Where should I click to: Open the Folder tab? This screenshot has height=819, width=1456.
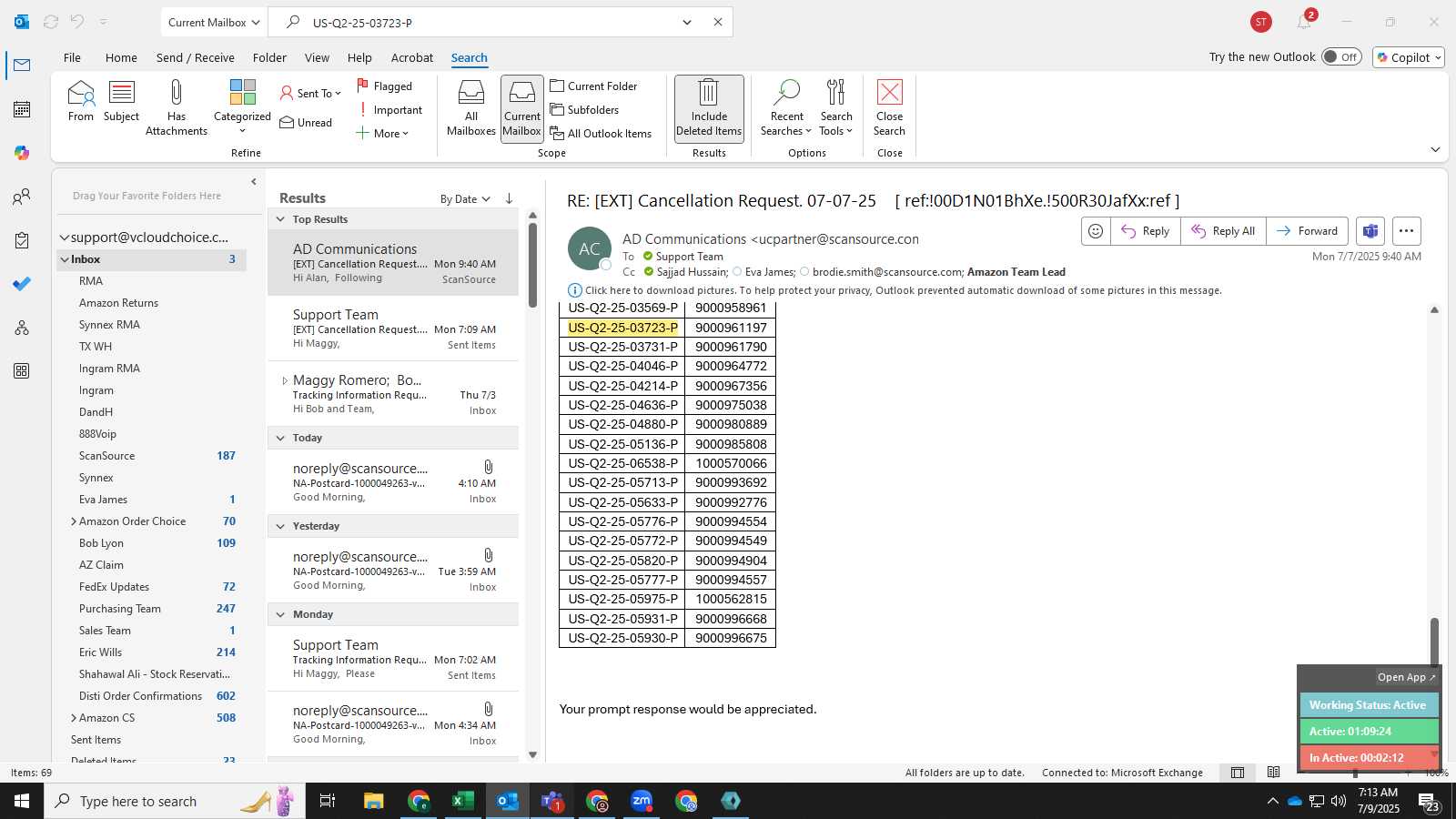(x=269, y=57)
